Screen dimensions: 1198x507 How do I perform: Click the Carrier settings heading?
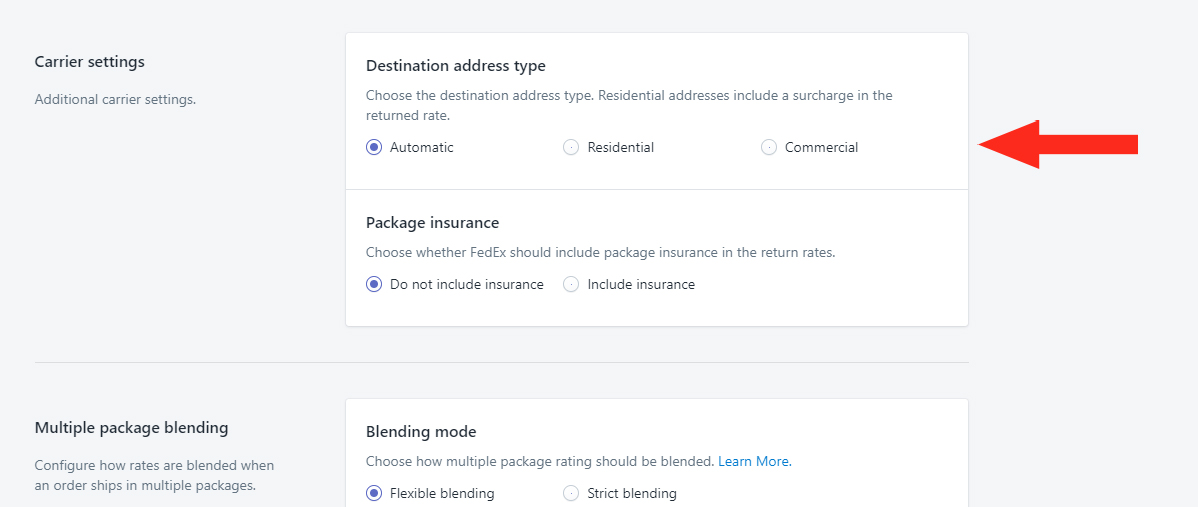click(x=89, y=62)
